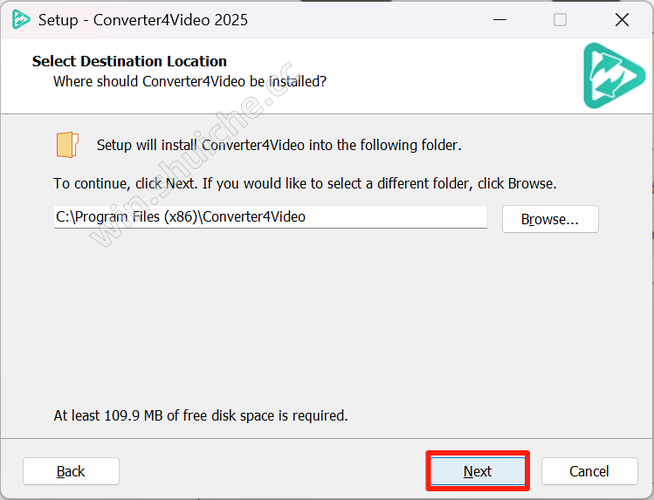This screenshot has width=654, height=500.
Task: Focus the installation path input field
Action: [270, 217]
